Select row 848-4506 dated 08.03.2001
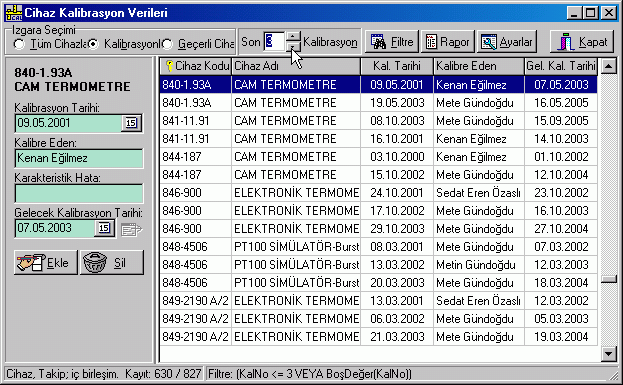 378,247
